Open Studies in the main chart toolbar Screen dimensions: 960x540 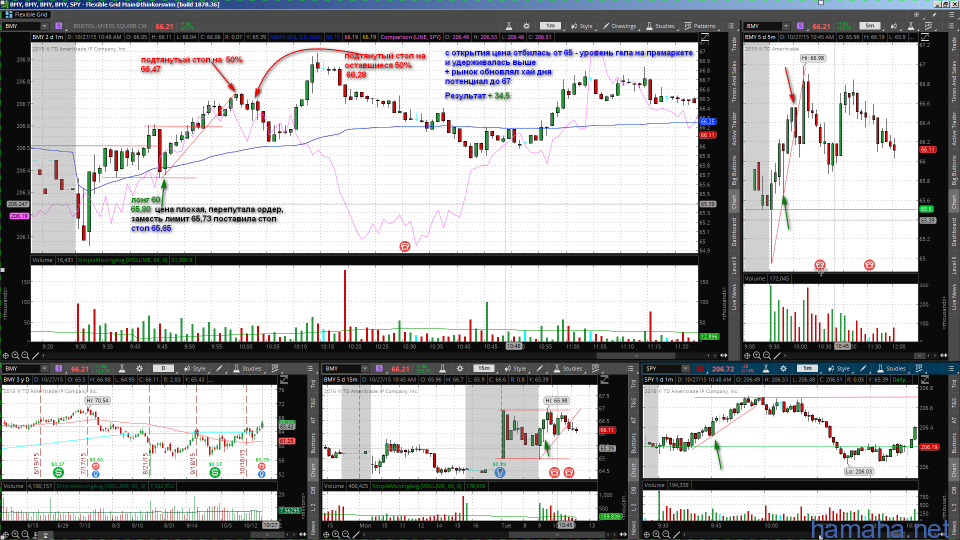pos(661,26)
